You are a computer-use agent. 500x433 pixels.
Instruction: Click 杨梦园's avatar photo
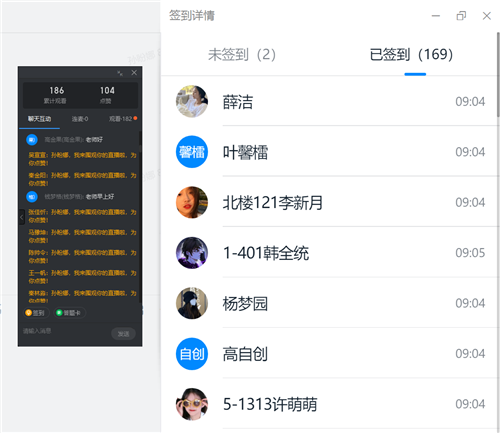[x=192, y=303]
